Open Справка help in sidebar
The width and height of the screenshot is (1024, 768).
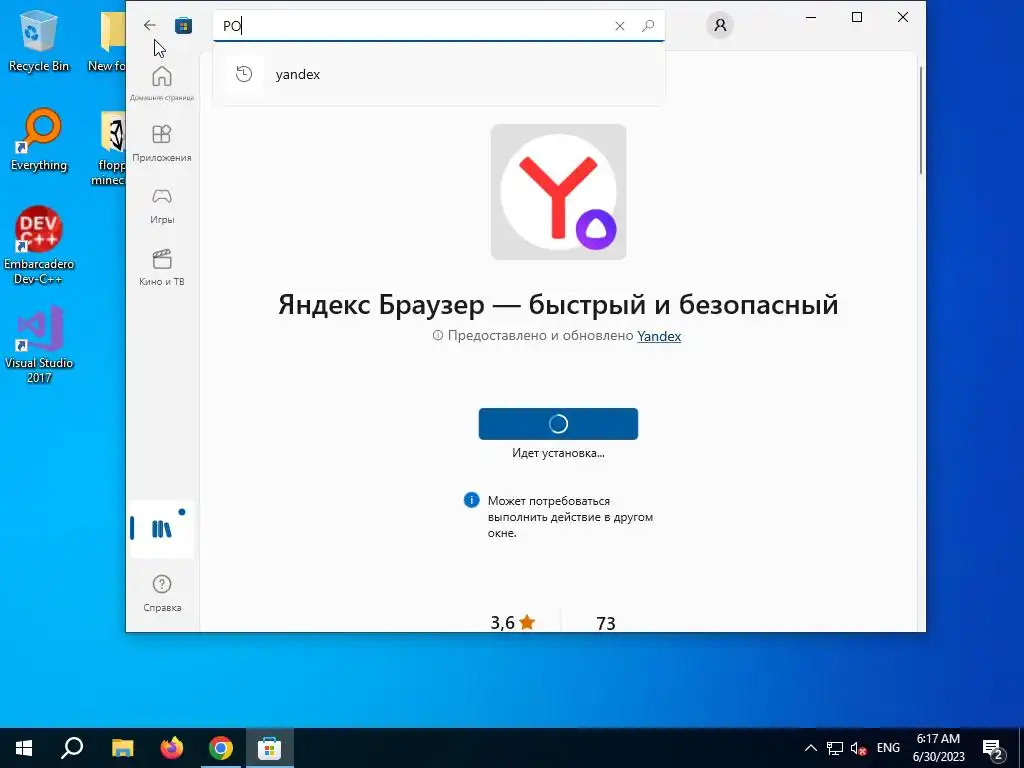pos(162,593)
